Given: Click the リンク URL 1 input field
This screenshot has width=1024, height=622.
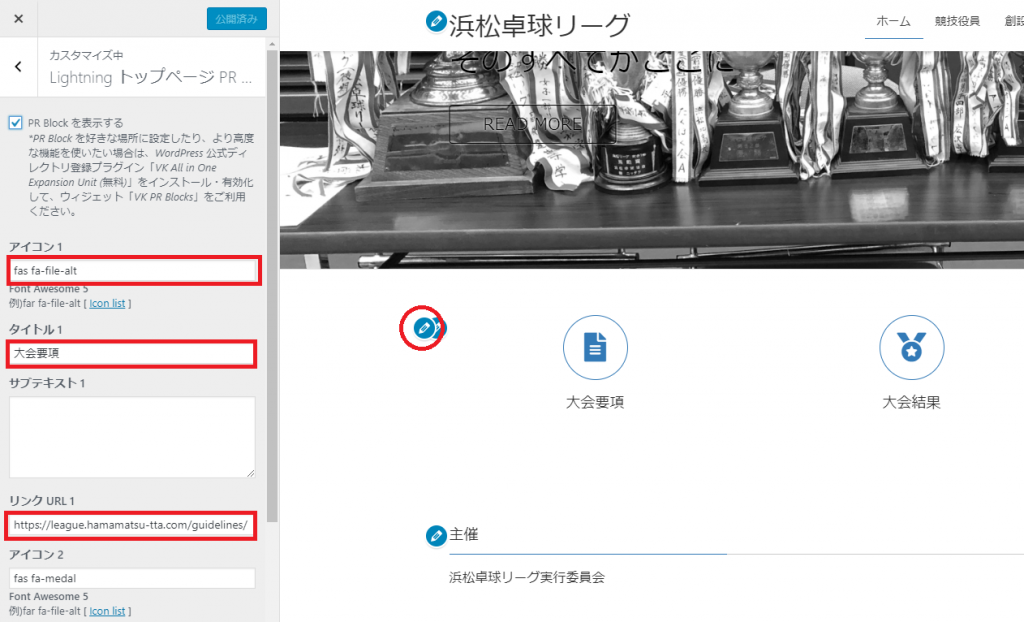Looking at the screenshot, I should click(132, 525).
